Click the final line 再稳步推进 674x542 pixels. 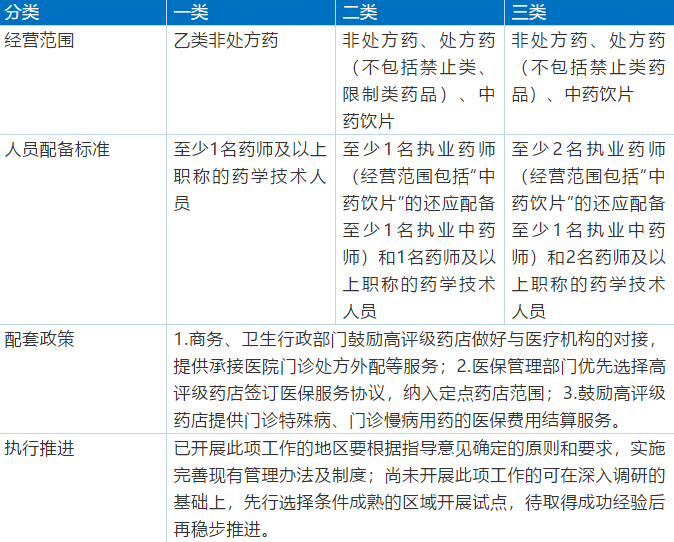(x=222, y=528)
